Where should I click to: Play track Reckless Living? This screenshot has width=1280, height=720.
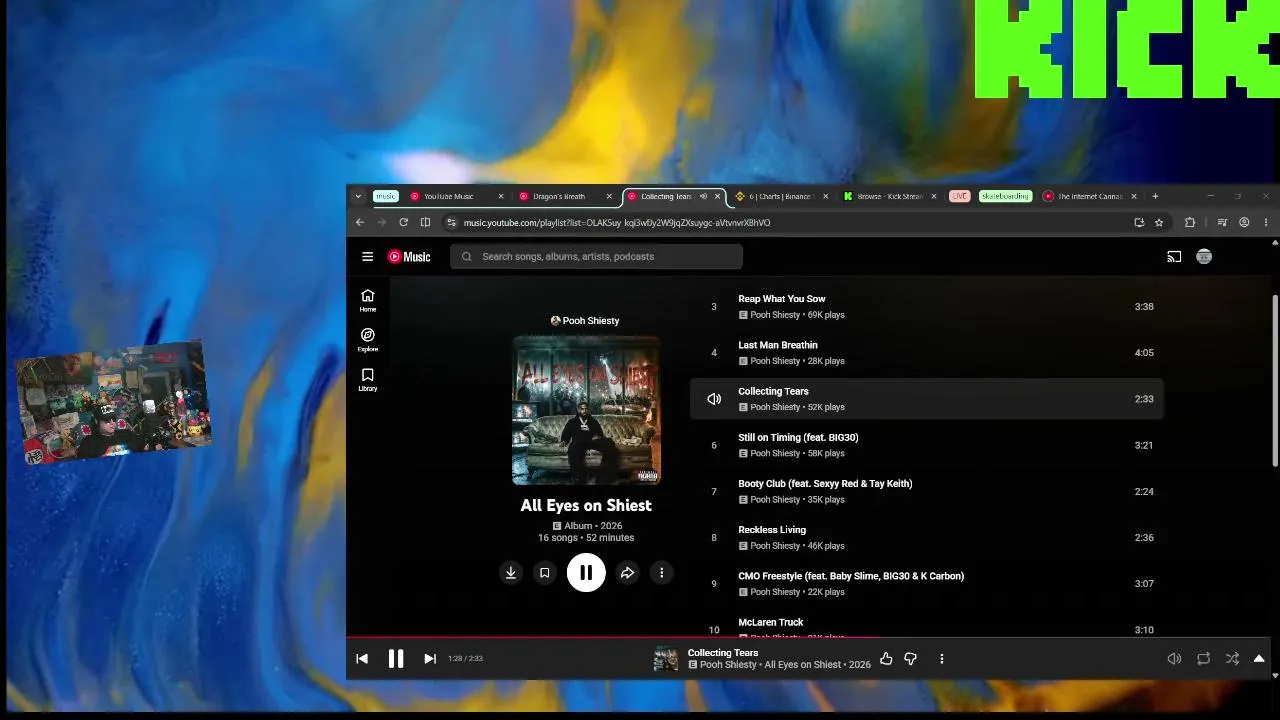click(772, 530)
